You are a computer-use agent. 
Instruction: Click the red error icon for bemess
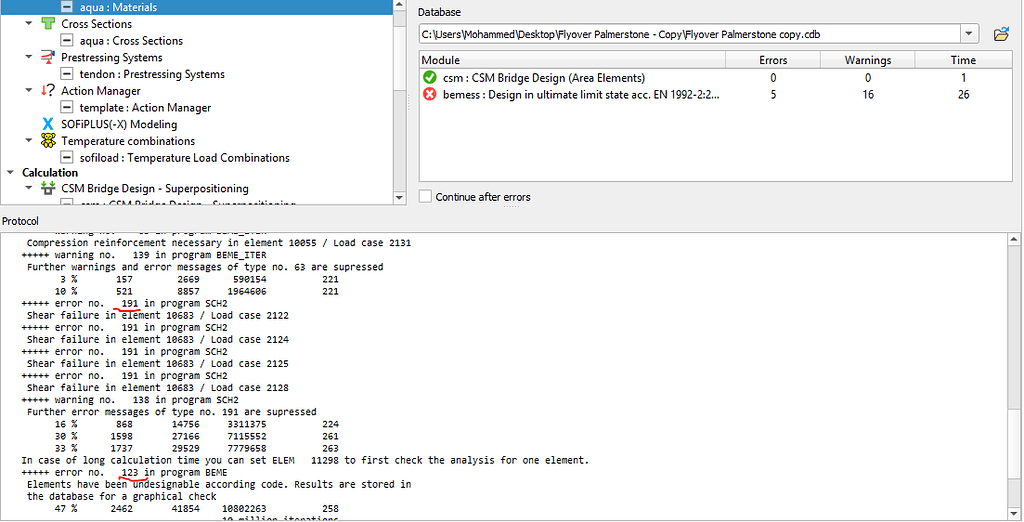430,94
